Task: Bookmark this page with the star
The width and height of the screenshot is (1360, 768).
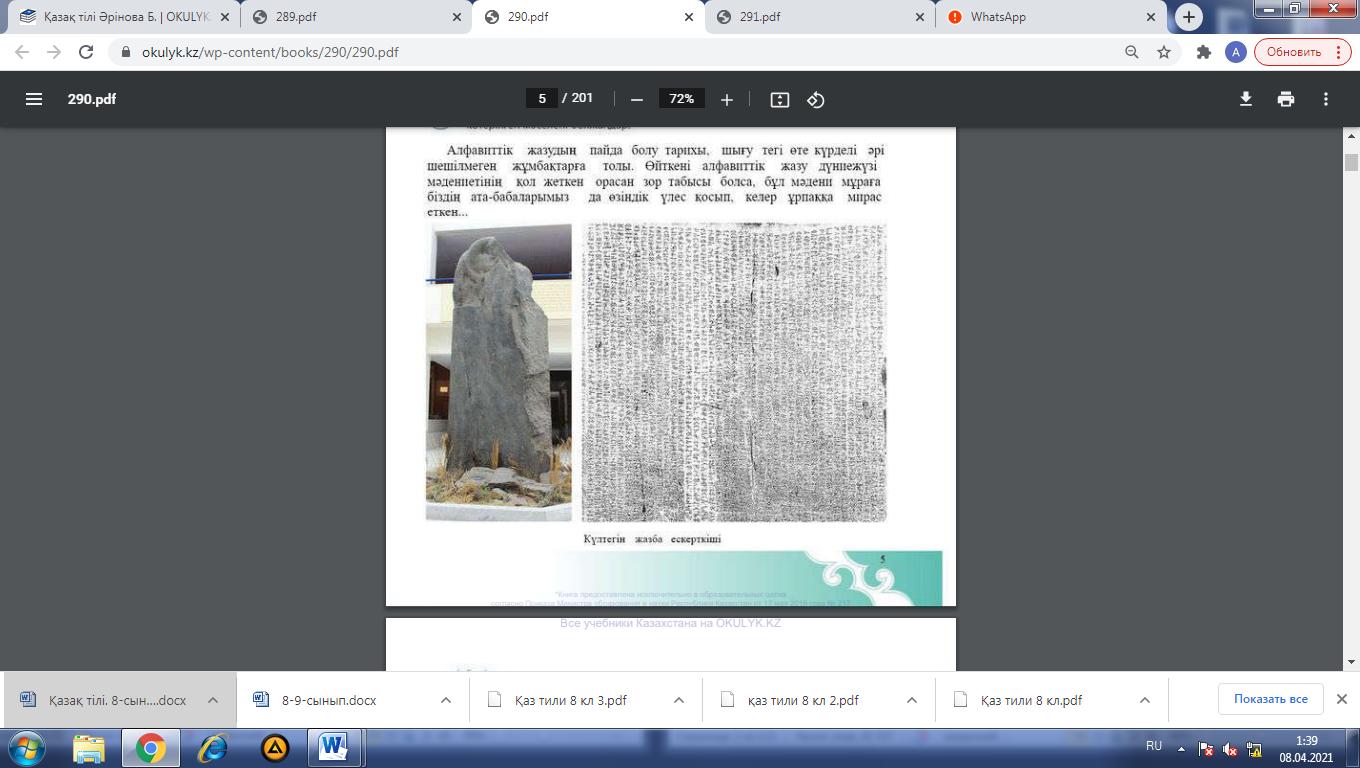Action: click(x=1164, y=52)
